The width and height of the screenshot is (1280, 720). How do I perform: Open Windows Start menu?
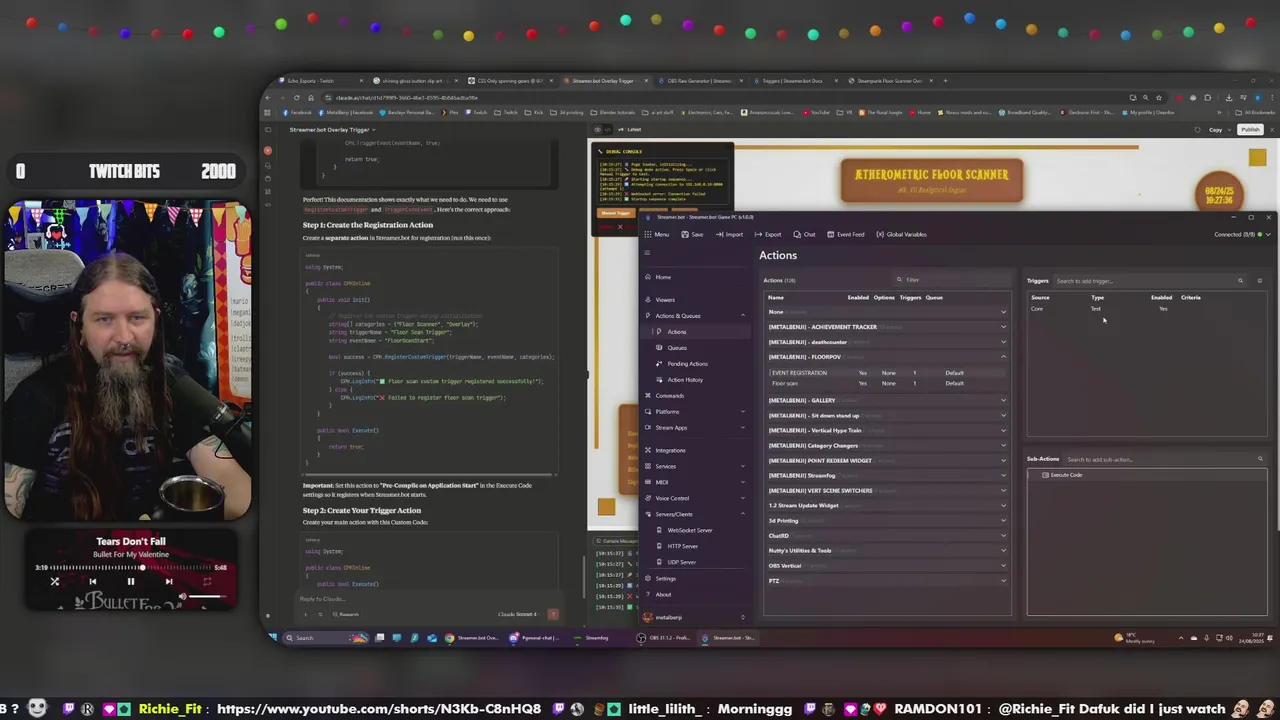coord(272,637)
